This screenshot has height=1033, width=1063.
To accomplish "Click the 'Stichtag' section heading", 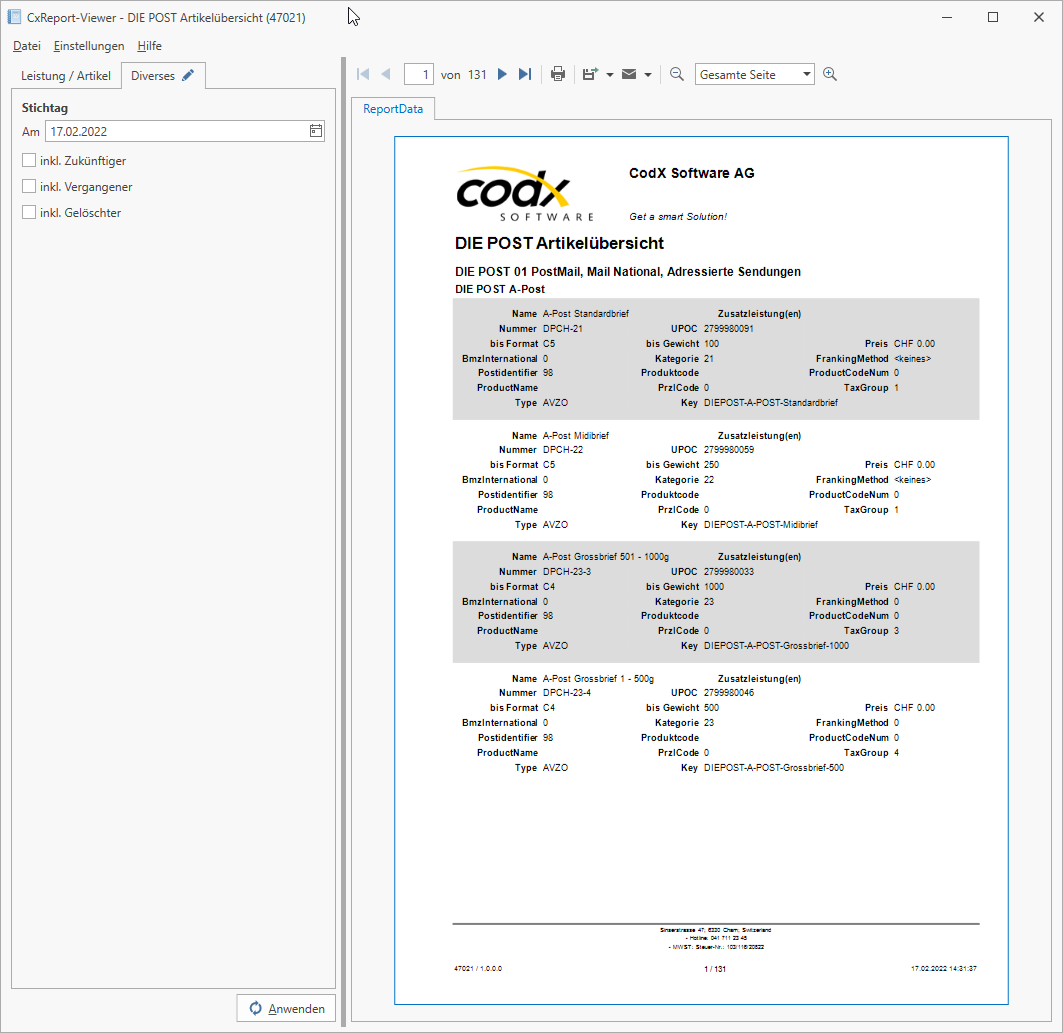I will click(x=45, y=108).
